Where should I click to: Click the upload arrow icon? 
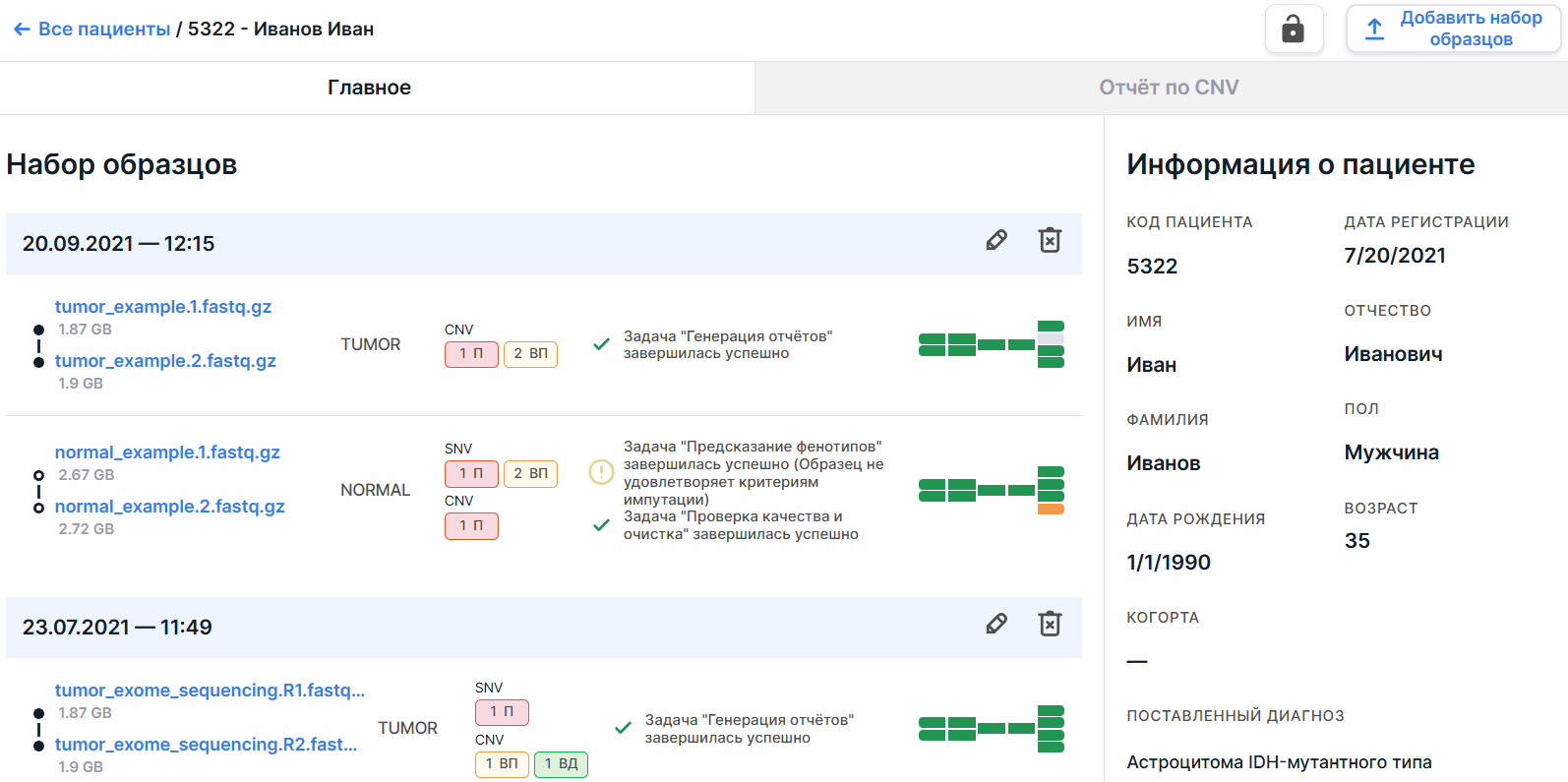1374,29
